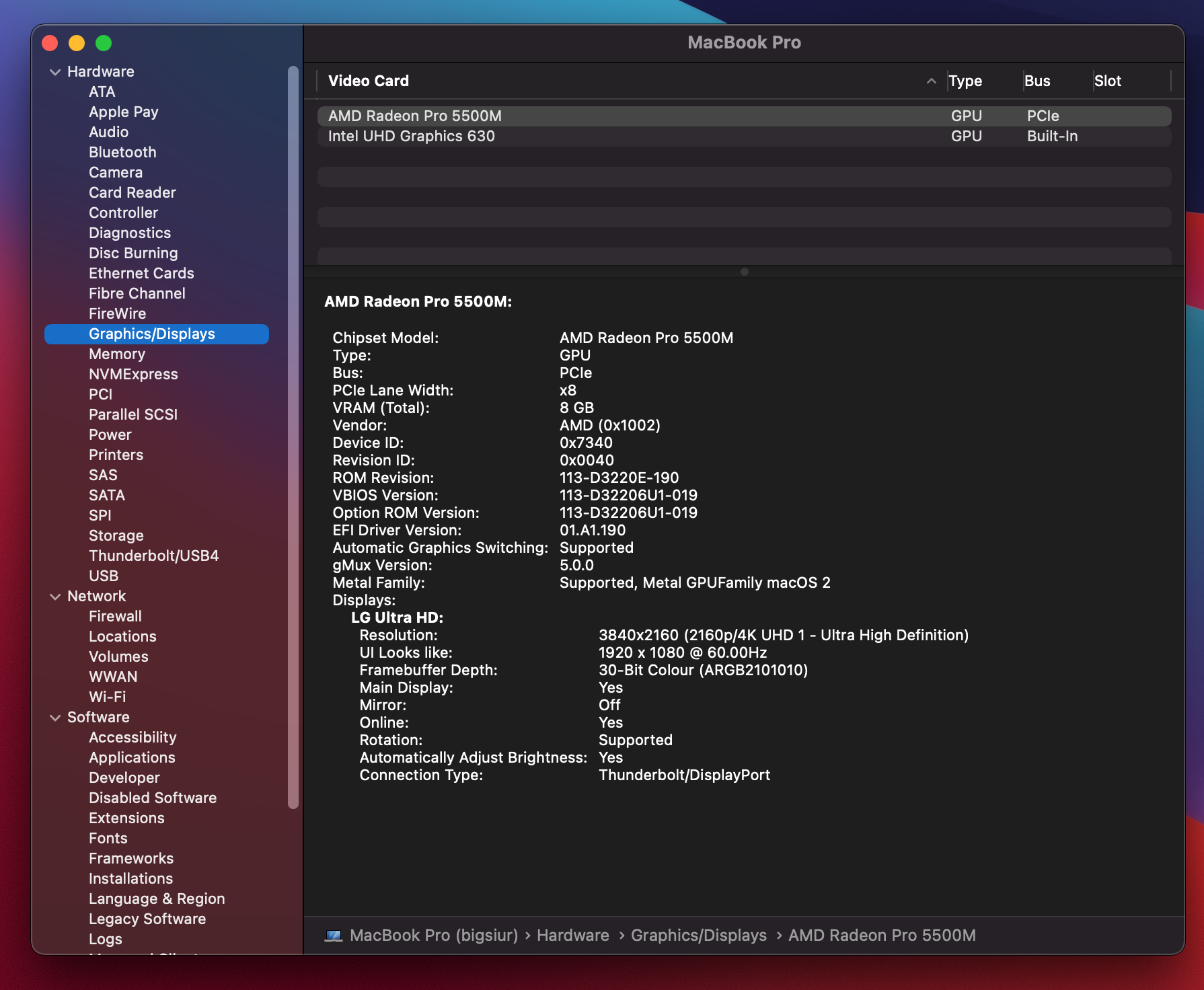Select Parallel SCSI entry
This screenshot has width=1204, height=990.
point(133,415)
